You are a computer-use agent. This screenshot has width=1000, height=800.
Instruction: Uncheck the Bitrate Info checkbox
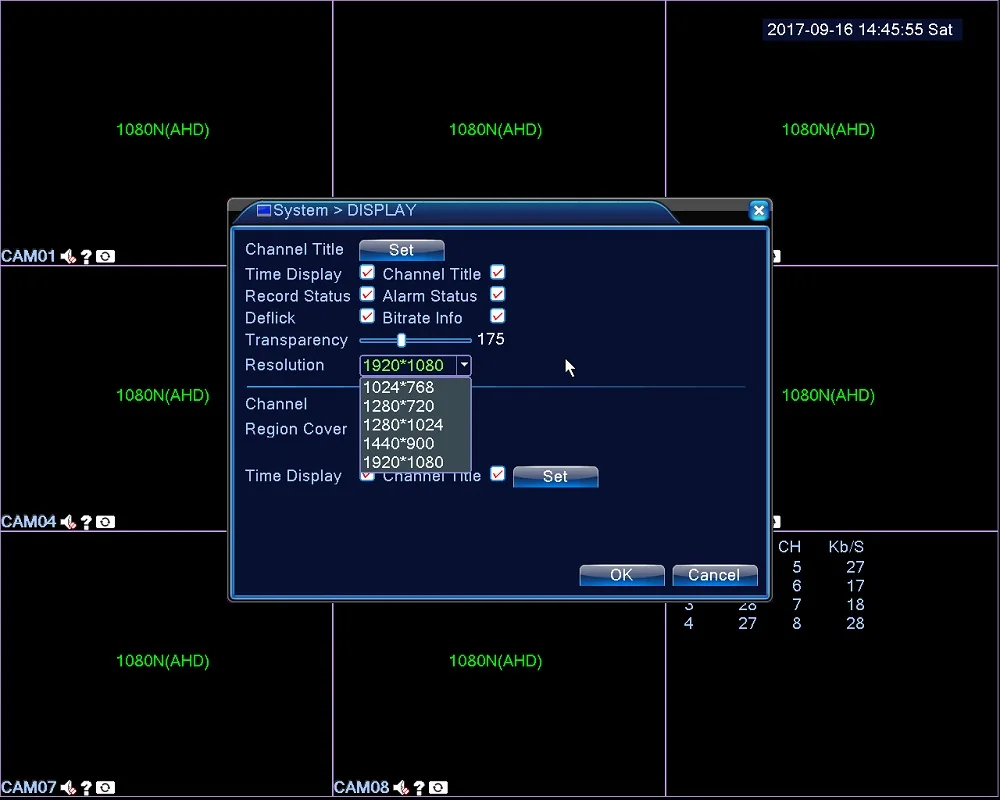[497, 316]
